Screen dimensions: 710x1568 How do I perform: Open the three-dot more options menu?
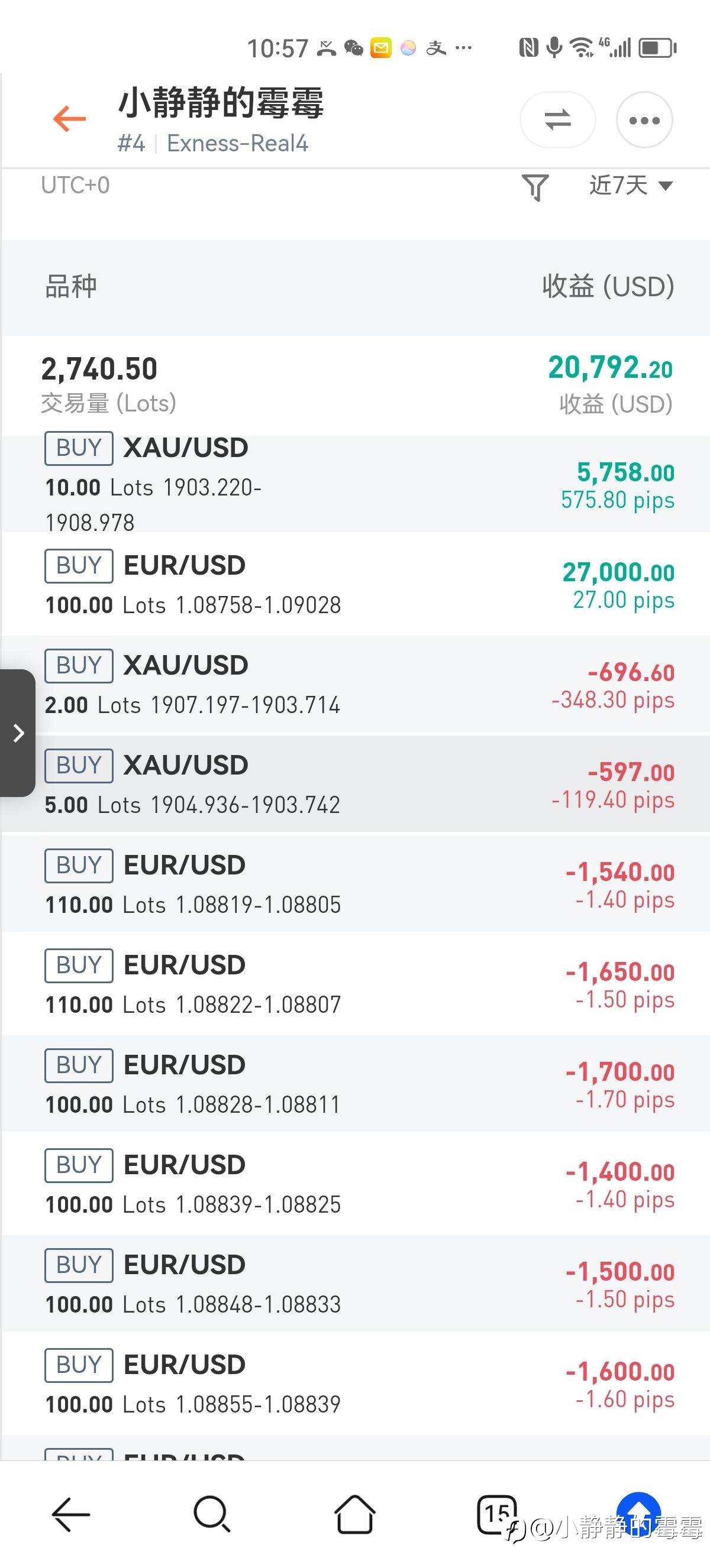[x=644, y=120]
